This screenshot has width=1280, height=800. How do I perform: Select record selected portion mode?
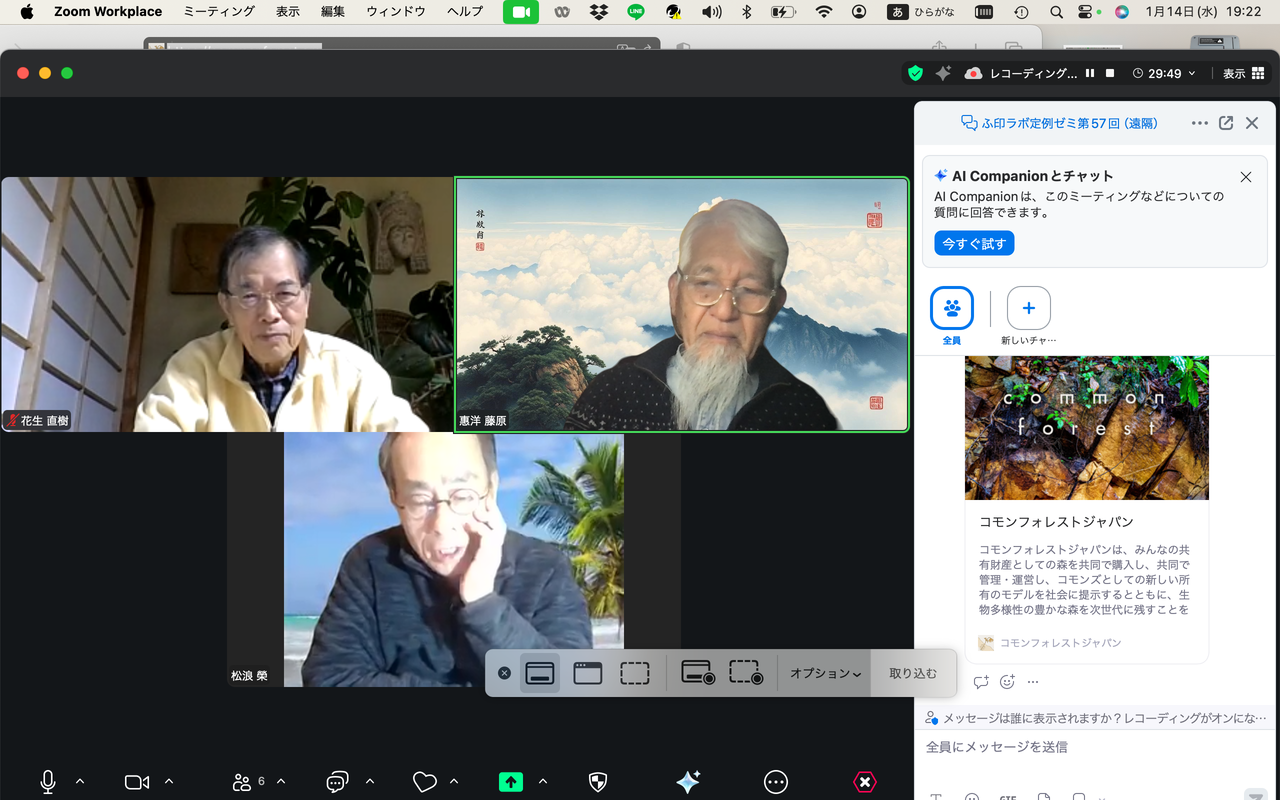746,673
